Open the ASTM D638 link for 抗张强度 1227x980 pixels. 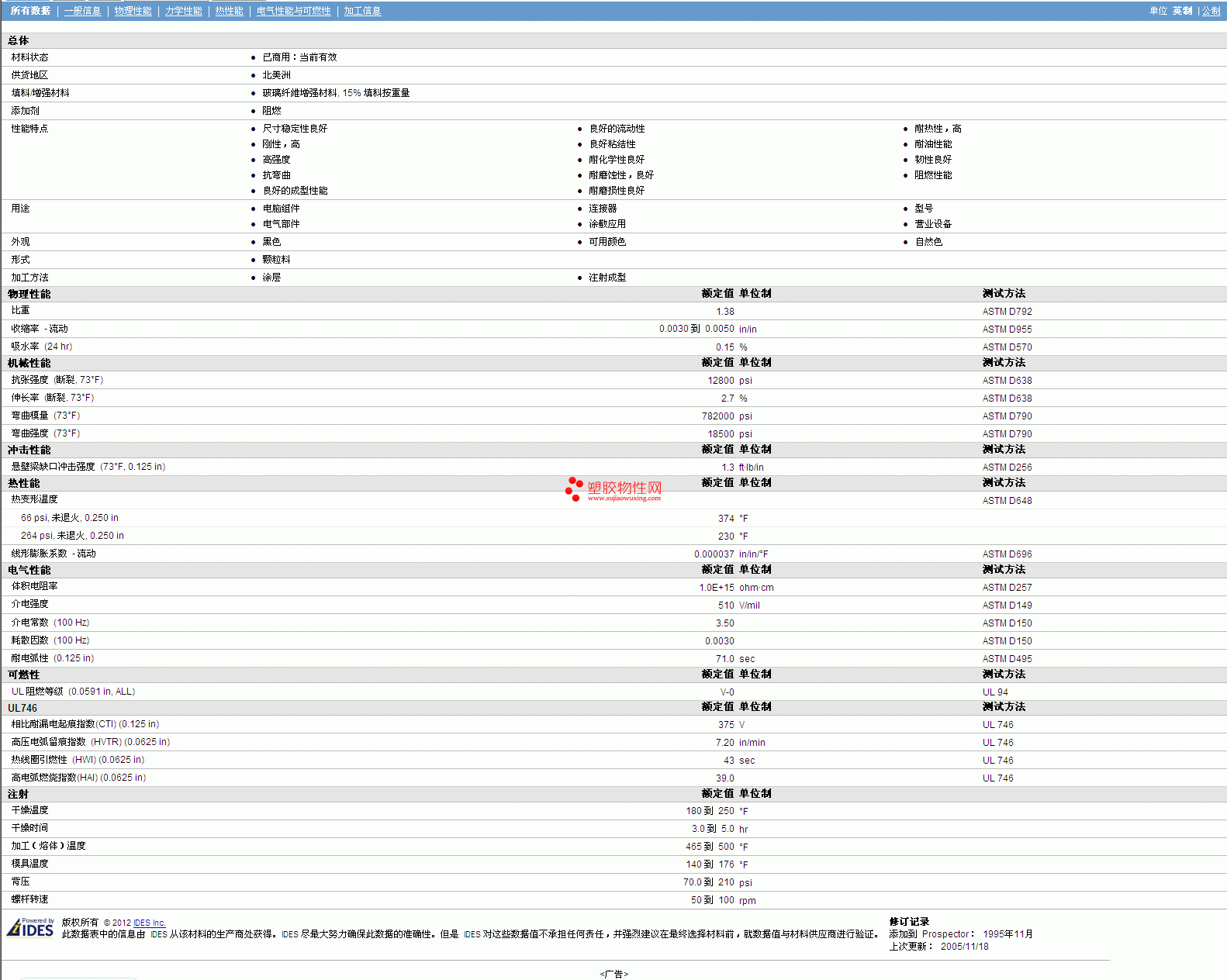click(x=1007, y=381)
